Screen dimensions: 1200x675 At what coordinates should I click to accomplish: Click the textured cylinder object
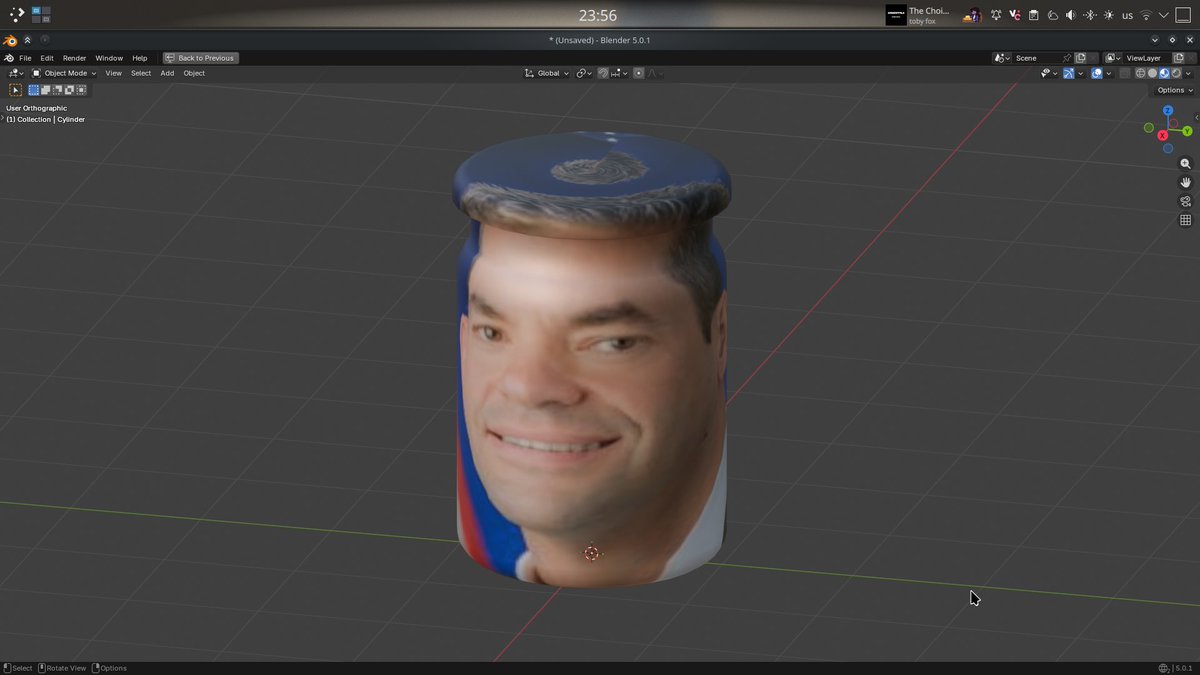[x=591, y=360]
